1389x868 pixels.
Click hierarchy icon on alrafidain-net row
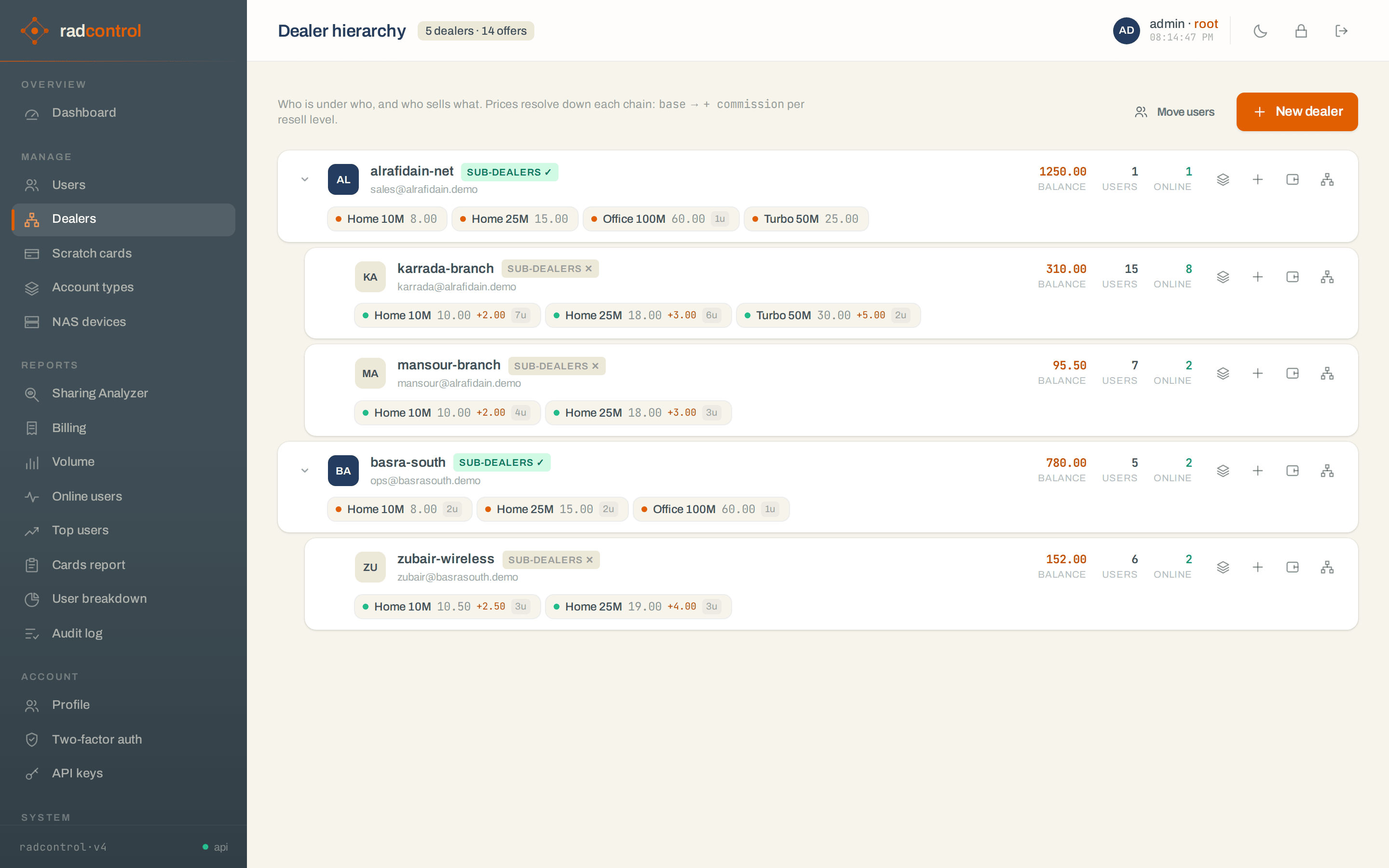[1327, 180]
